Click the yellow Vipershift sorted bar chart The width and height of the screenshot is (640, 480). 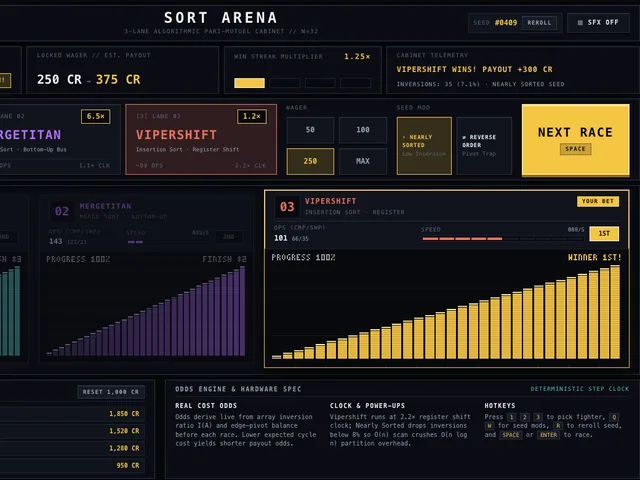tap(446, 312)
